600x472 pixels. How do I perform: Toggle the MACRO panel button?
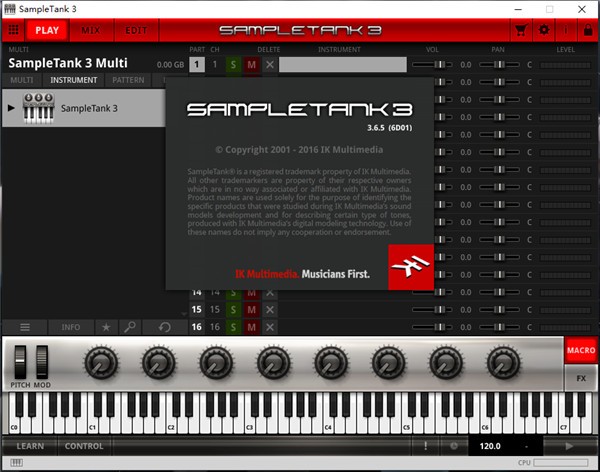(581, 350)
